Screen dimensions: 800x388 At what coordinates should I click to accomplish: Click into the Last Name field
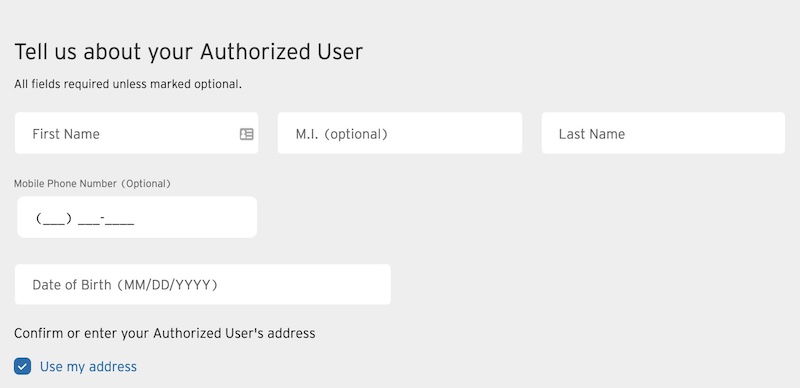point(663,133)
